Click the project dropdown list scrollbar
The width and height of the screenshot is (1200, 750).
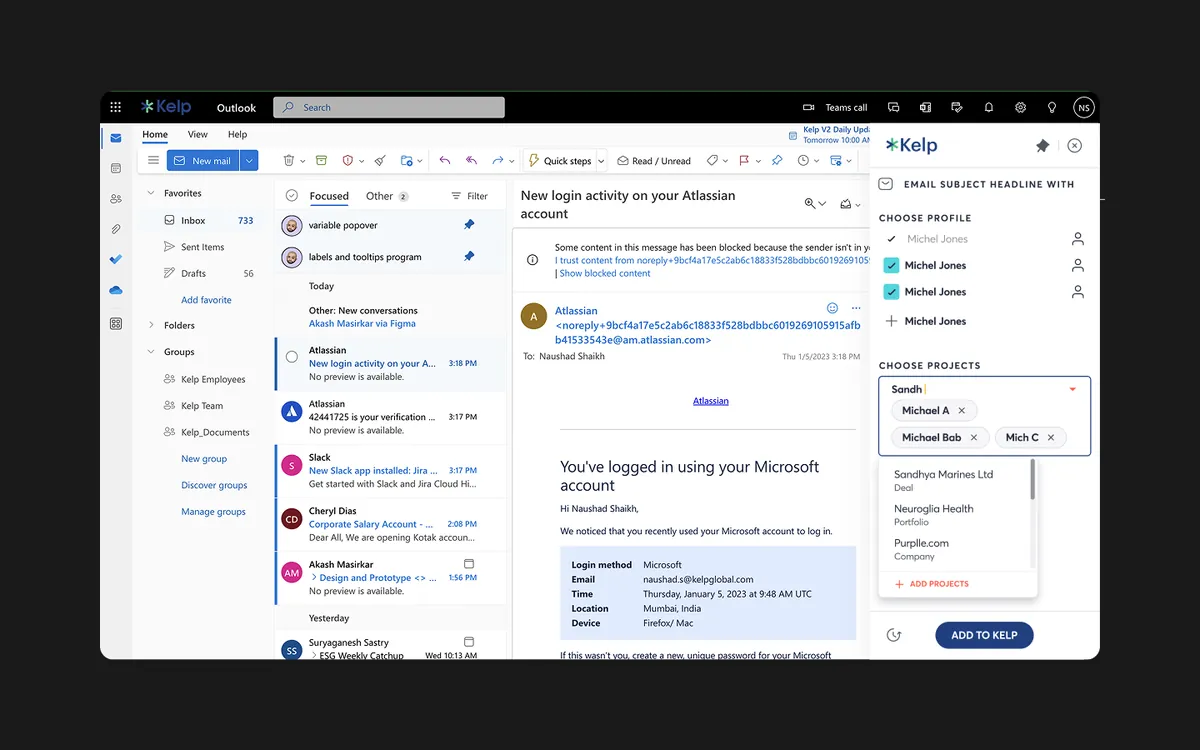(1033, 480)
